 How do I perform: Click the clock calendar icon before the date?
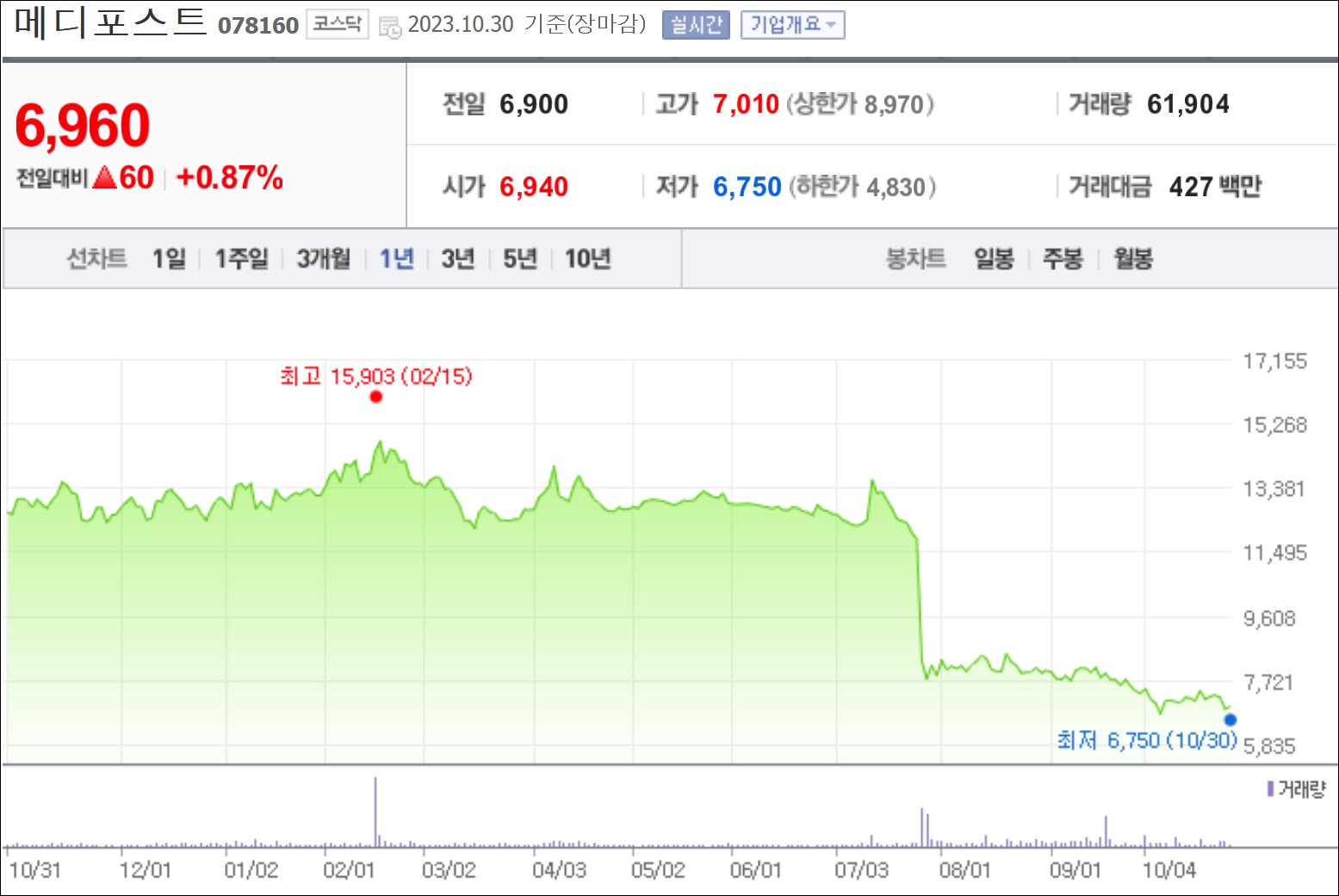point(390,28)
